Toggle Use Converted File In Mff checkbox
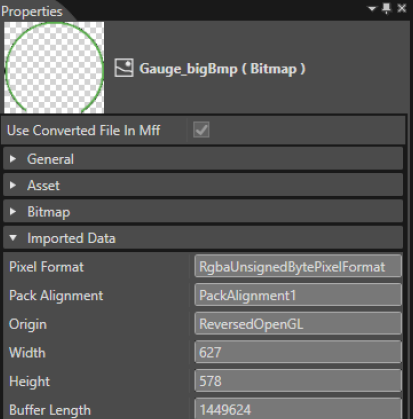The height and width of the screenshot is (419, 413). [201, 130]
